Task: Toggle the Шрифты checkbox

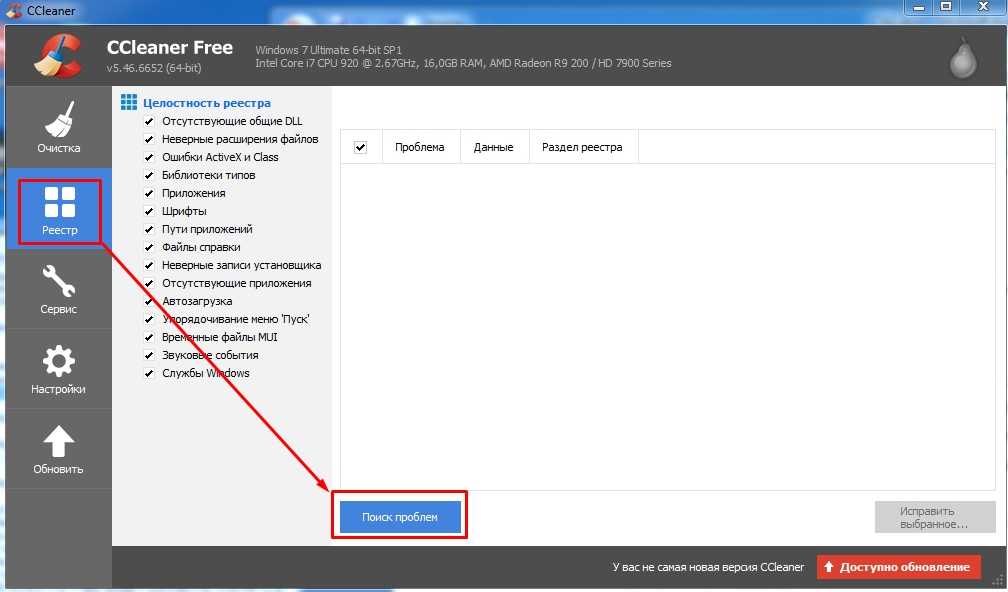Action: tap(149, 211)
